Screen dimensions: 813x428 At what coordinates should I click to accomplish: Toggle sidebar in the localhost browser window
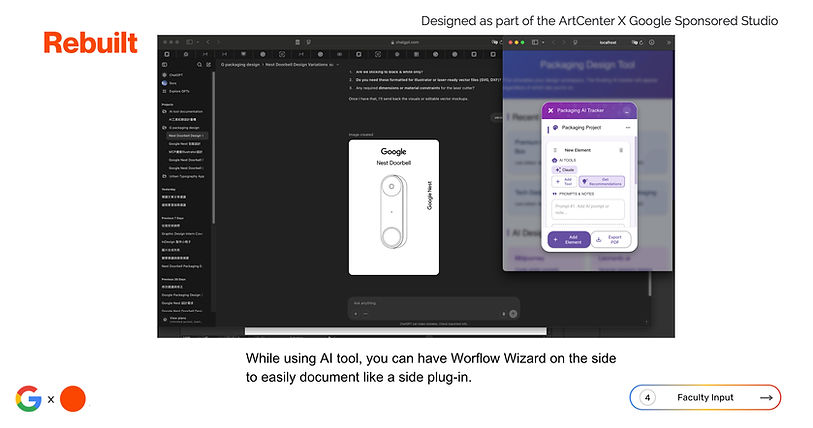pos(535,43)
